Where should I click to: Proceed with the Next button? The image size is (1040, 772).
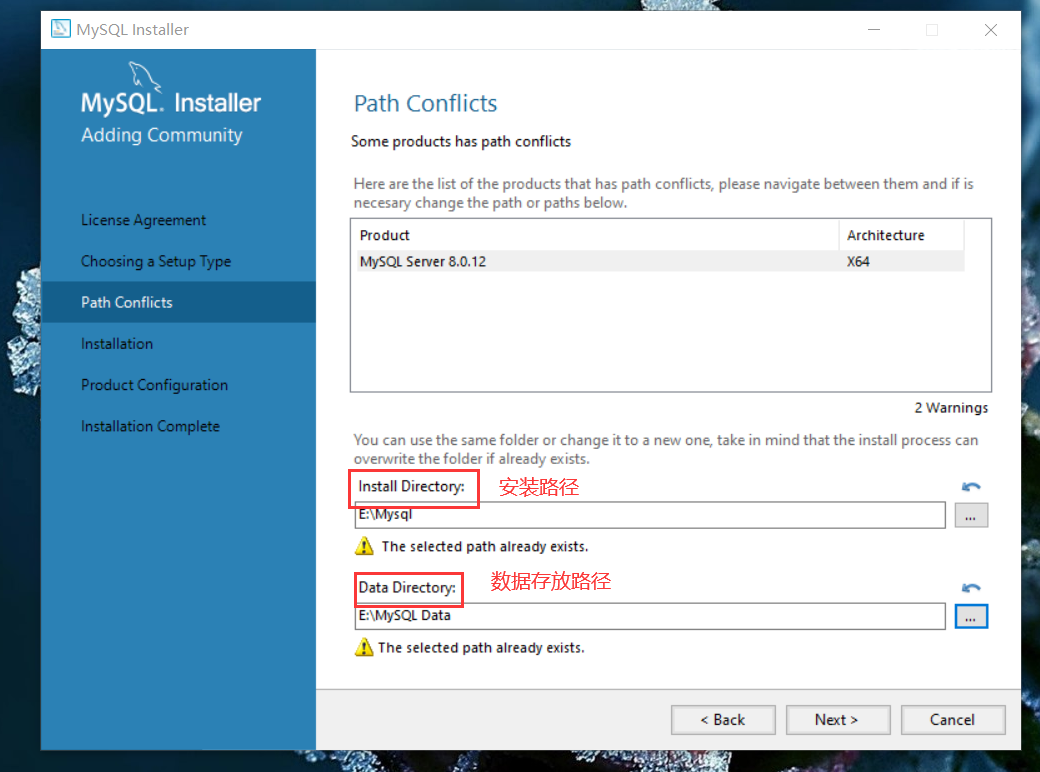point(838,720)
